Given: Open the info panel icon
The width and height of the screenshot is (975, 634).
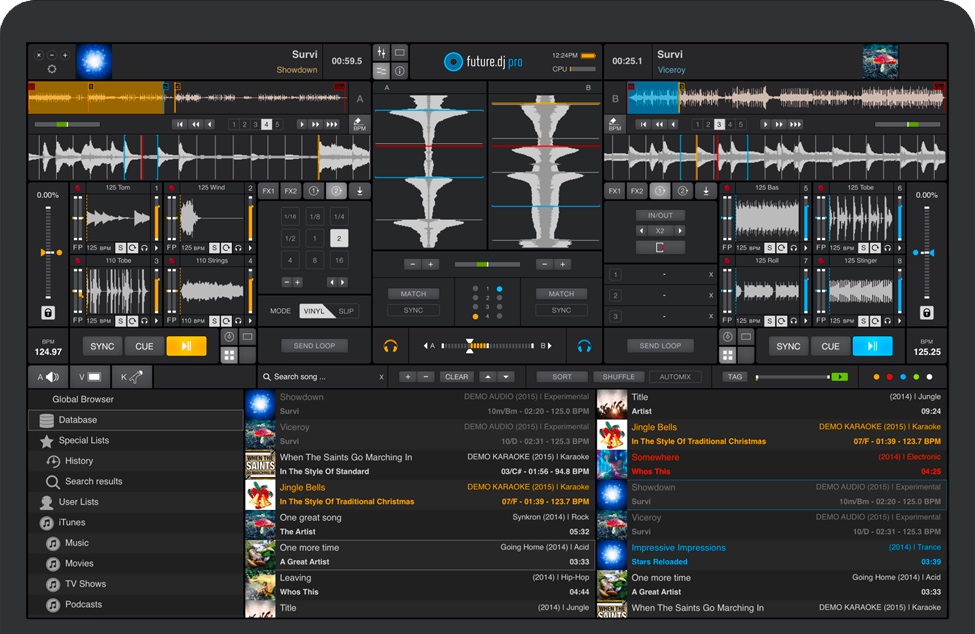Looking at the screenshot, I should click(x=399, y=71).
